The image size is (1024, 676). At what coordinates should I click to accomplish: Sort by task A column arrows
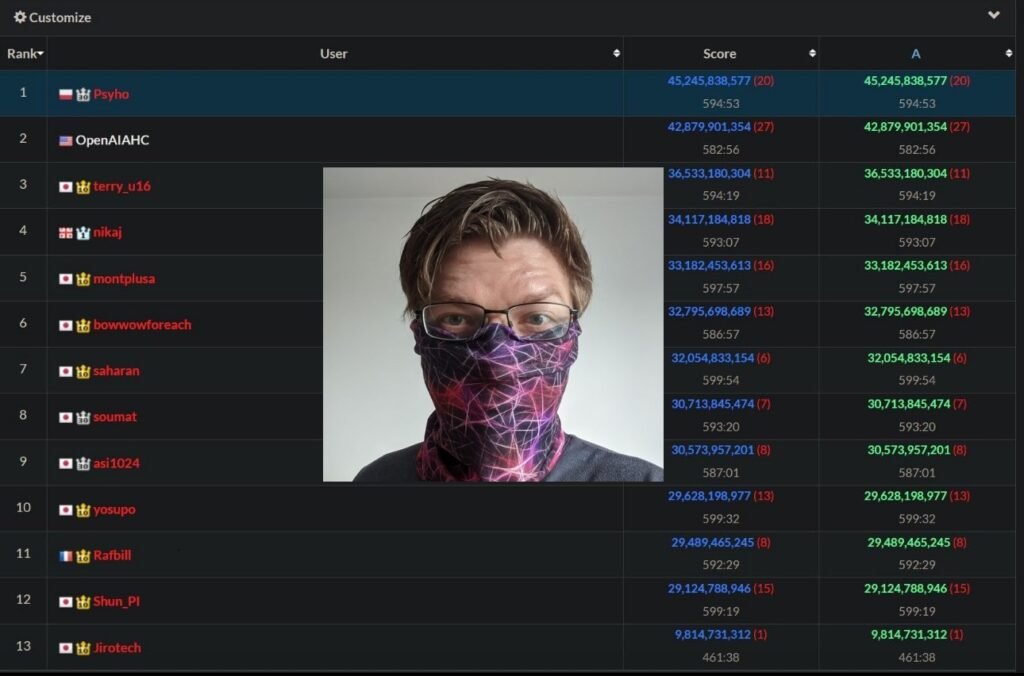[x=1008, y=54]
